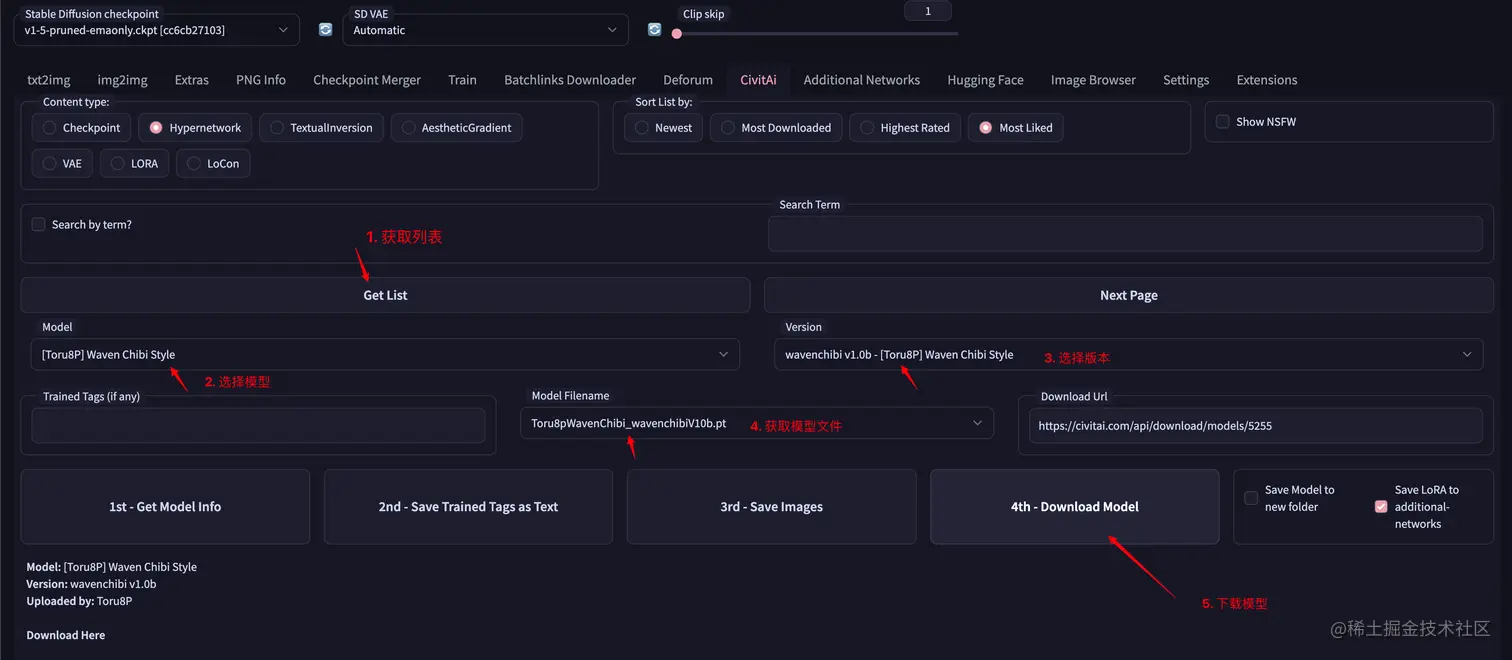Viewport: 1512px width, 660px height.
Task: Select VAE content type
Action: coord(62,164)
